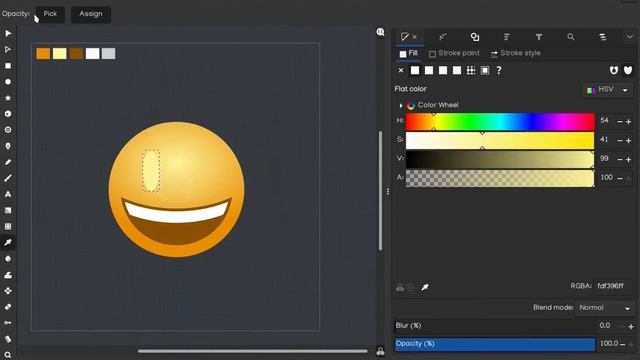Open the Fill and Stroke dialog tab
This screenshot has height=360, width=640.
(405, 37)
